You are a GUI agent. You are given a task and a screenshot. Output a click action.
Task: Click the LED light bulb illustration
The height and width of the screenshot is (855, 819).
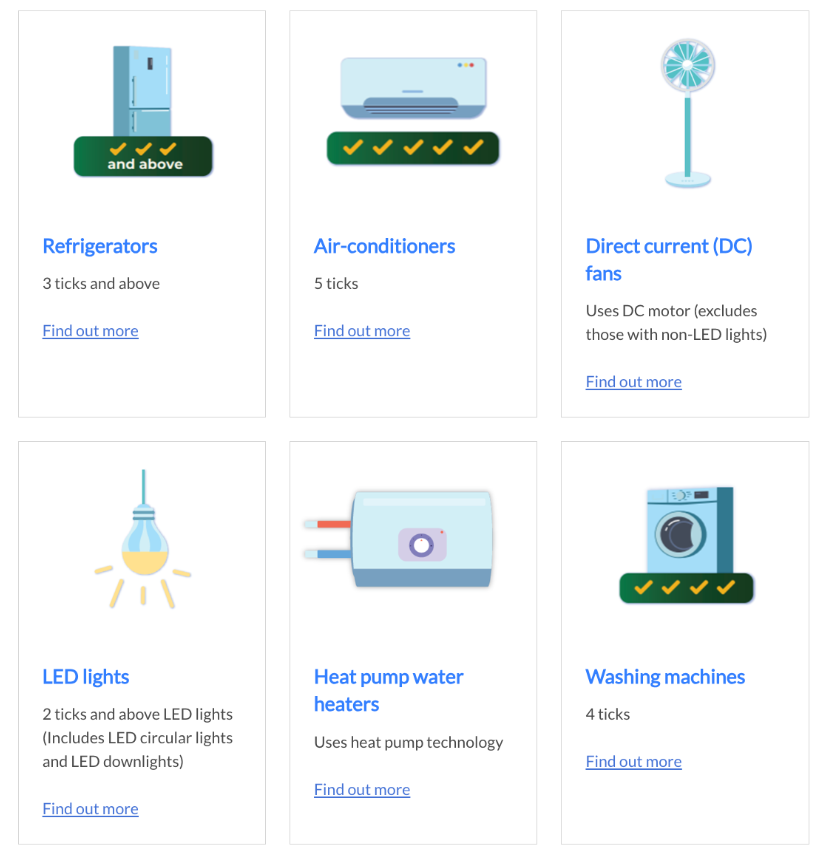(x=143, y=539)
